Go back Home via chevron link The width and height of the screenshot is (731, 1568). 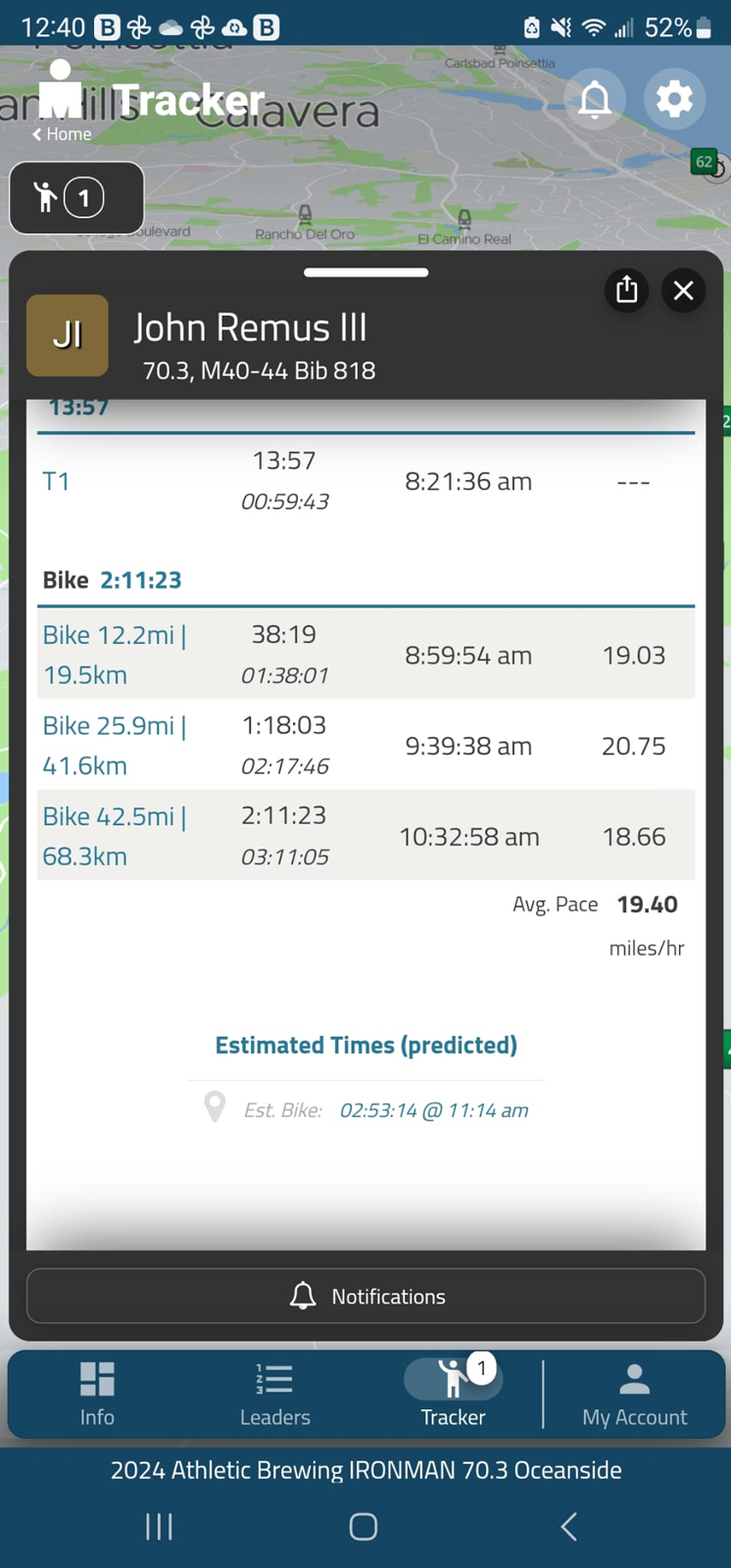[63, 134]
